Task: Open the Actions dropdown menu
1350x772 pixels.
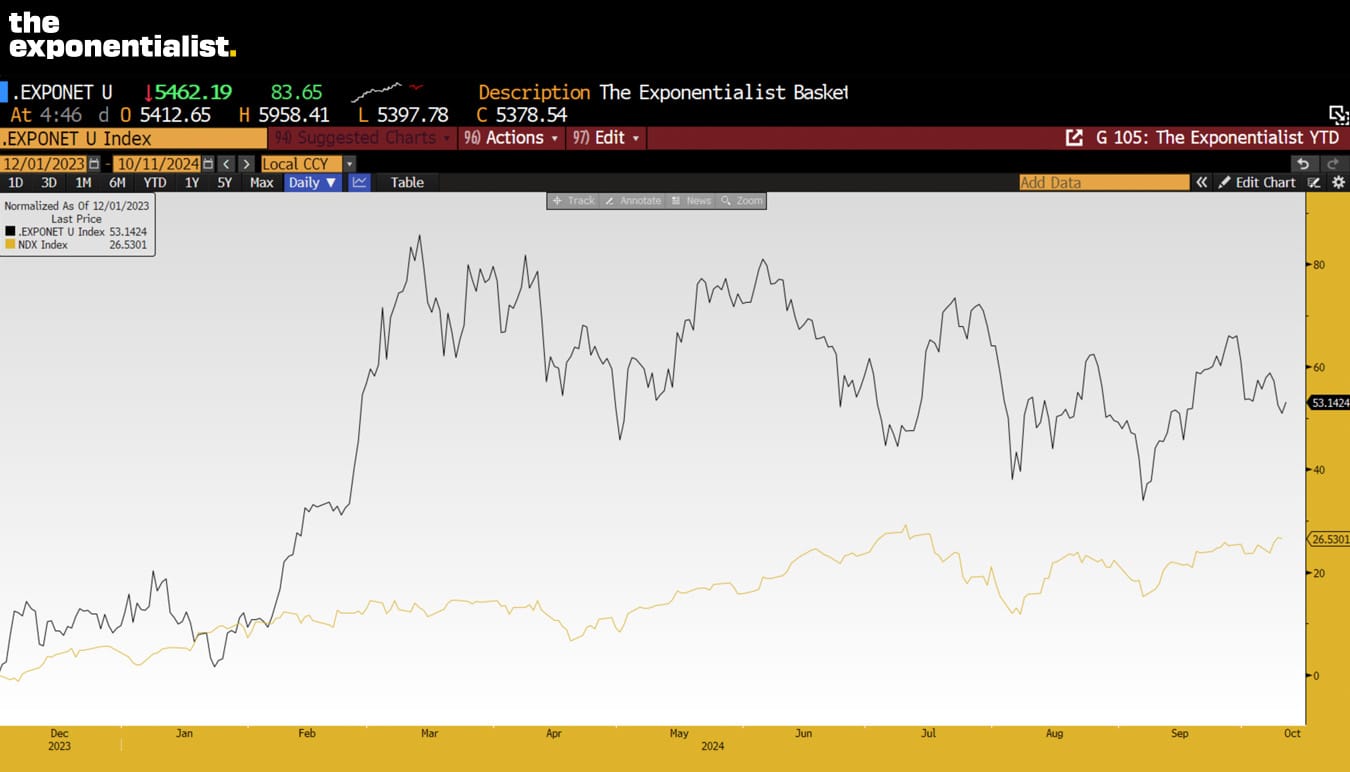Action: (x=510, y=138)
